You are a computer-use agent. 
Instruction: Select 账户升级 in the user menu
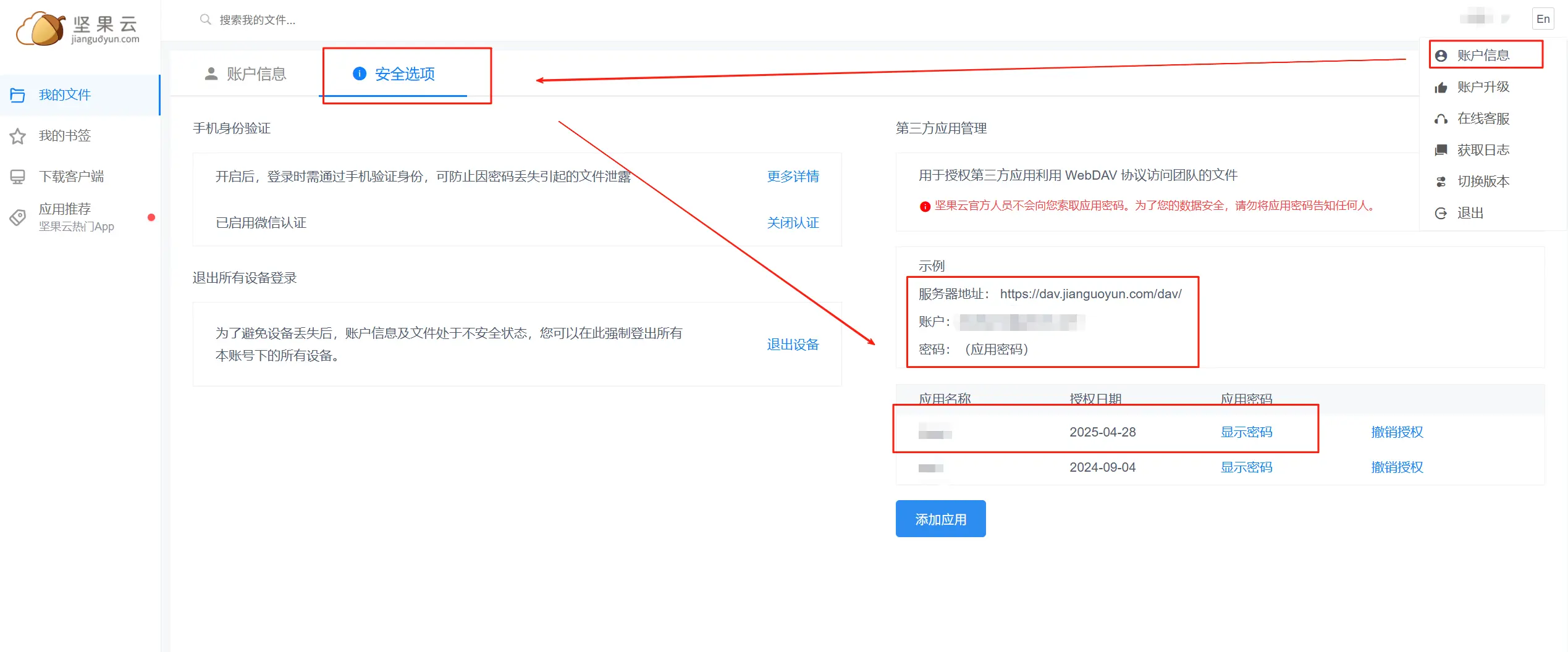[x=1483, y=87]
